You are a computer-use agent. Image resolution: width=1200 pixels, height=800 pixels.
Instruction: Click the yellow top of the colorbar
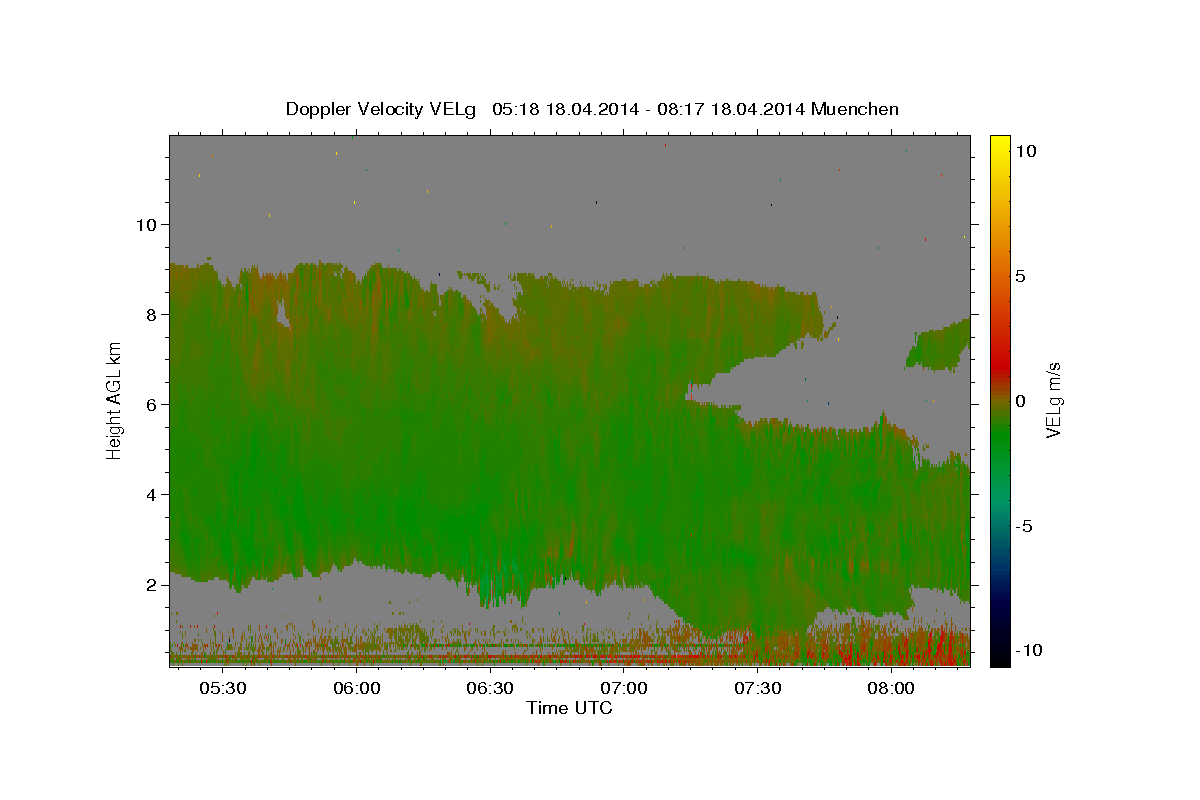(999, 145)
